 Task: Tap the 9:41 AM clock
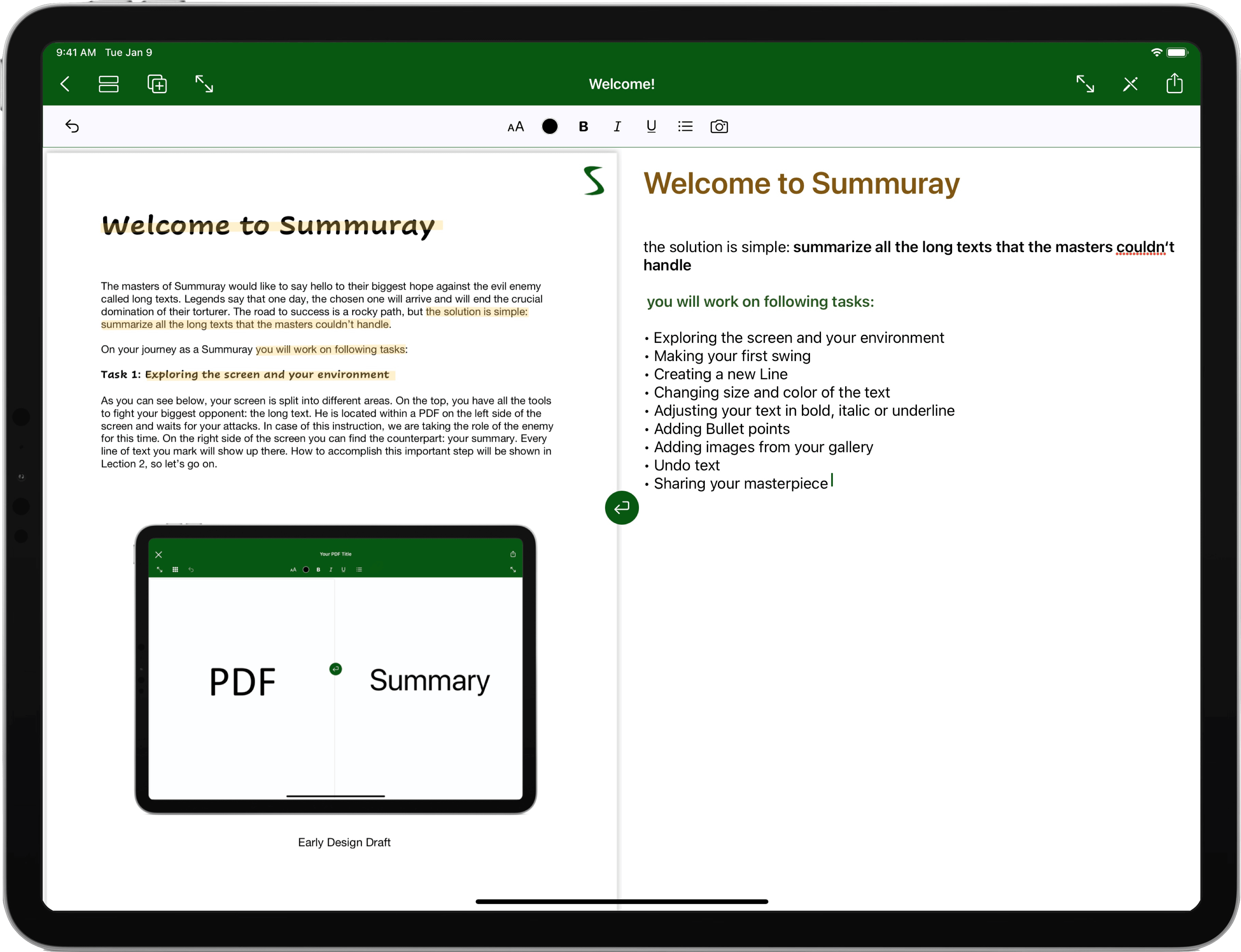pyautogui.click(x=76, y=52)
